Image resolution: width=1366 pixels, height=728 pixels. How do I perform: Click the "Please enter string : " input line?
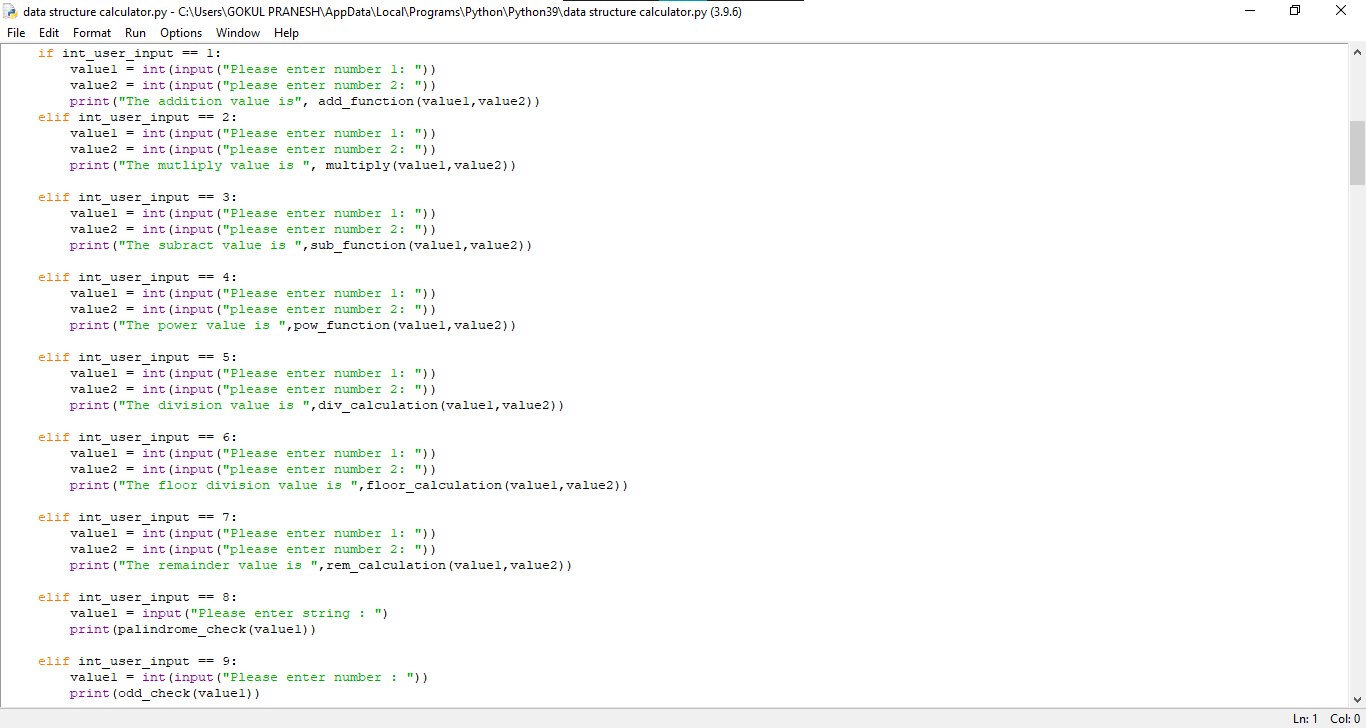coord(229,613)
